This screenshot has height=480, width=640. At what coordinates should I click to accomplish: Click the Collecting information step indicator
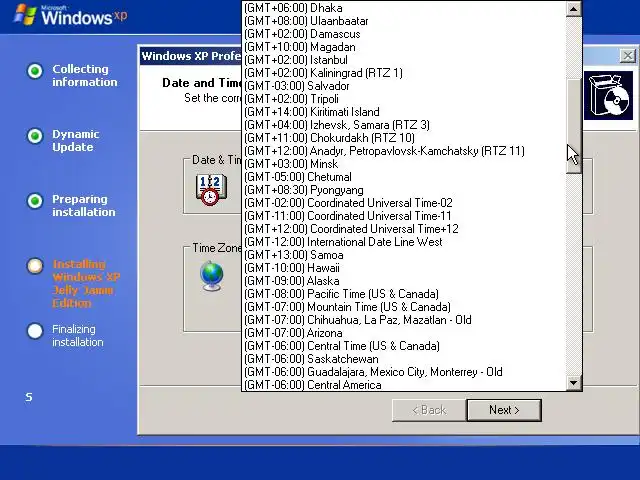(35, 71)
